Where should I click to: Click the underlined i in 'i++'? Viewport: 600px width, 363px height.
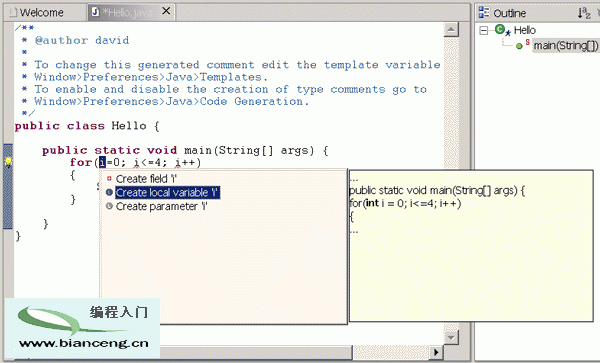coord(178,163)
